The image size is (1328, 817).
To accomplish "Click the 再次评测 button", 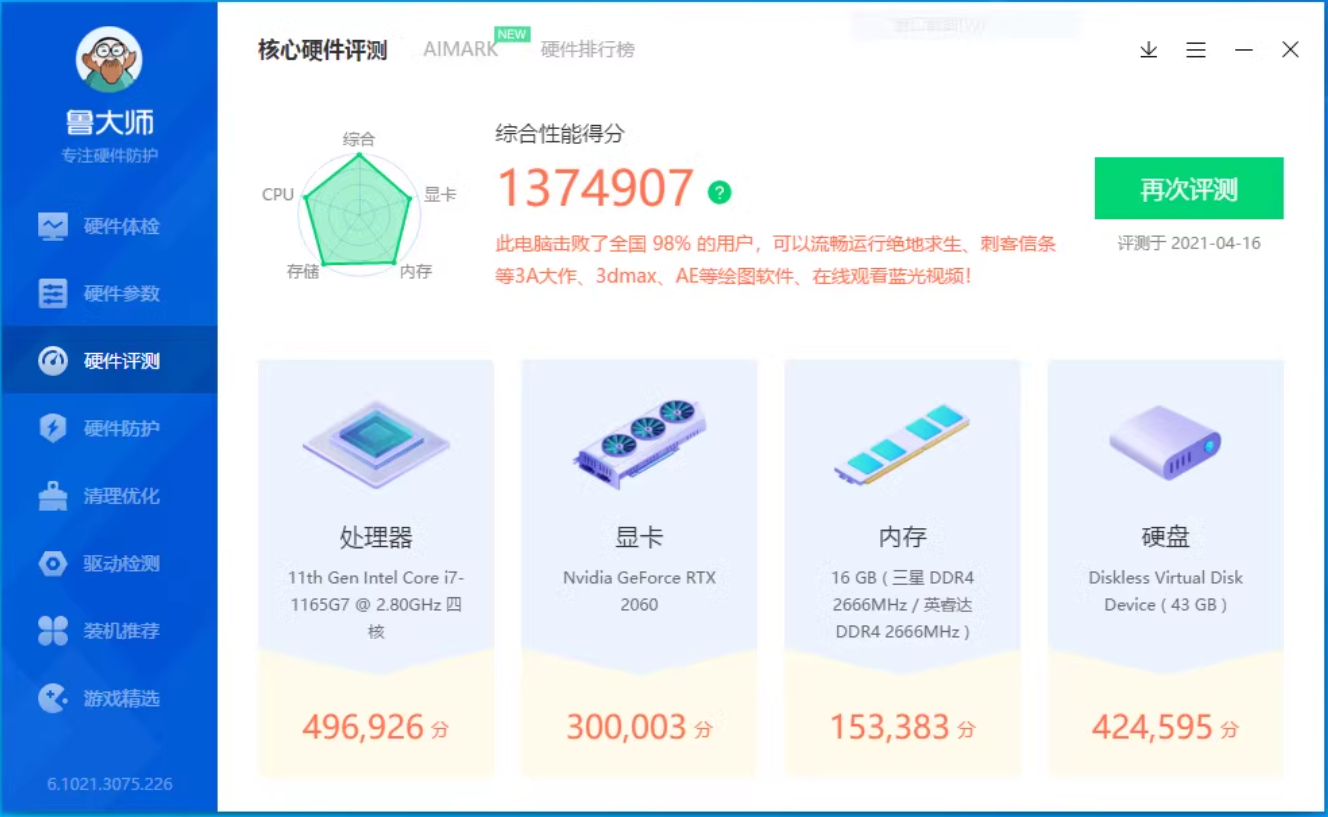I will point(1189,188).
